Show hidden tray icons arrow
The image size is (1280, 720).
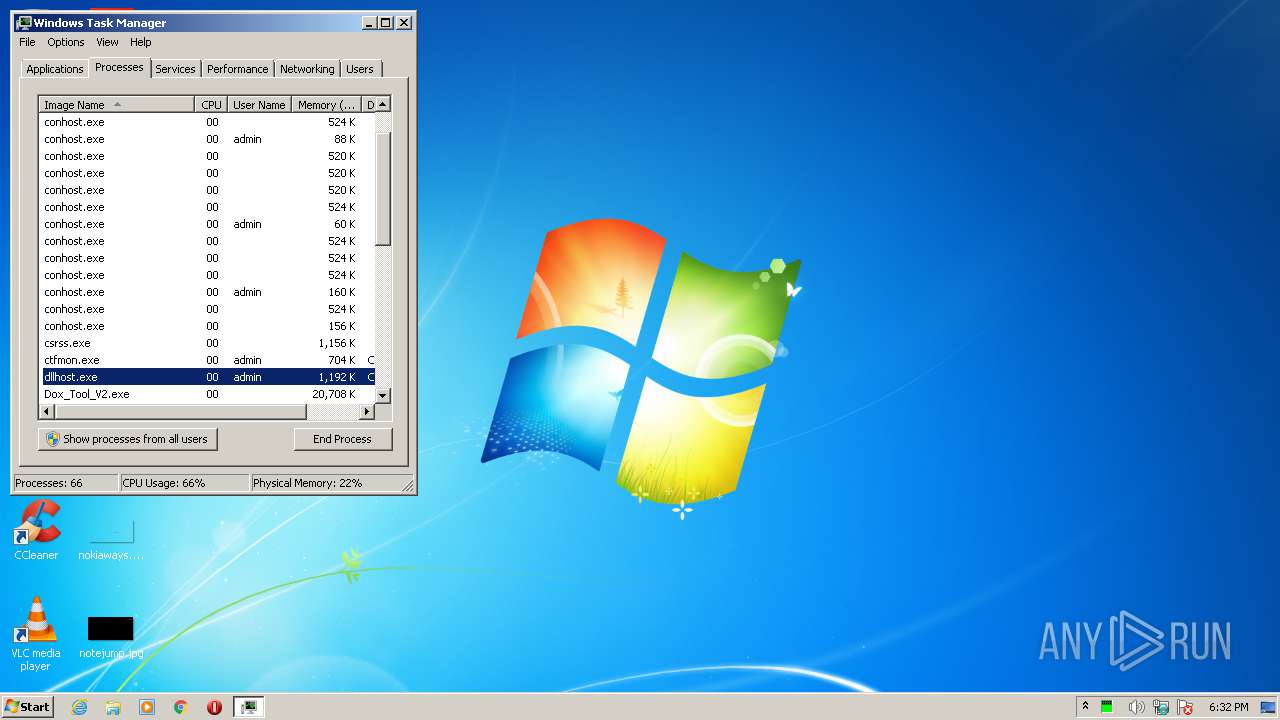coord(1085,707)
